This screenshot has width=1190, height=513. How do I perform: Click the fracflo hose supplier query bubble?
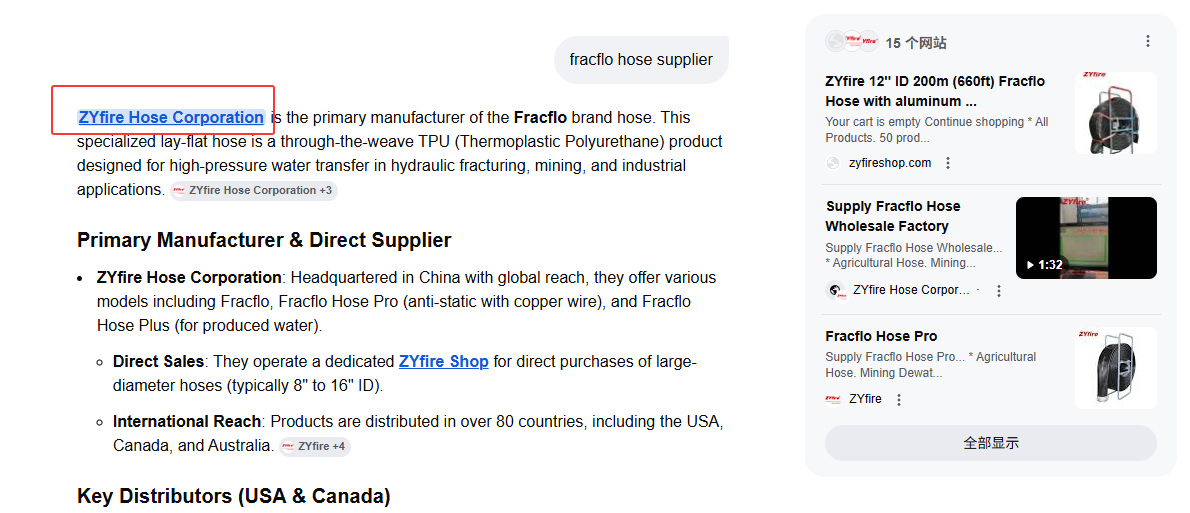(x=641, y=60)
